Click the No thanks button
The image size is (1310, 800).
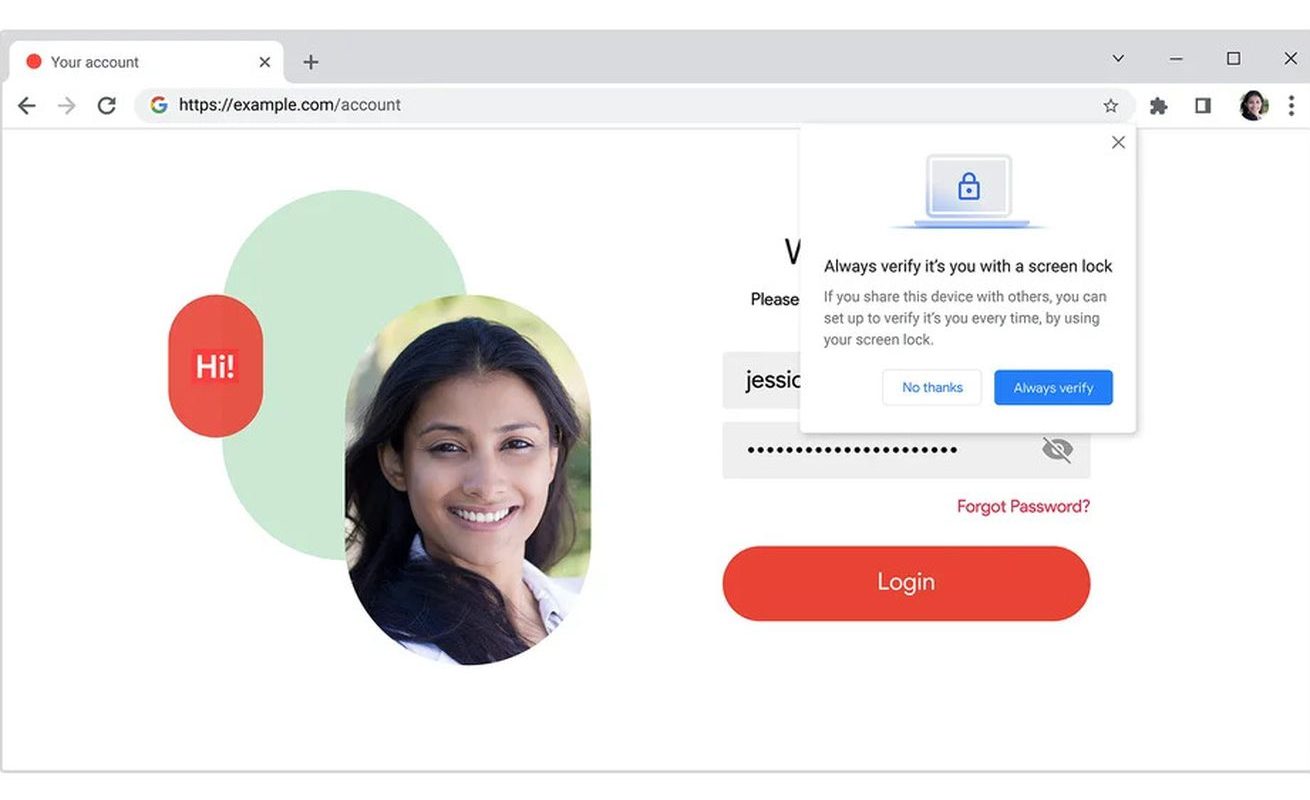932,387
